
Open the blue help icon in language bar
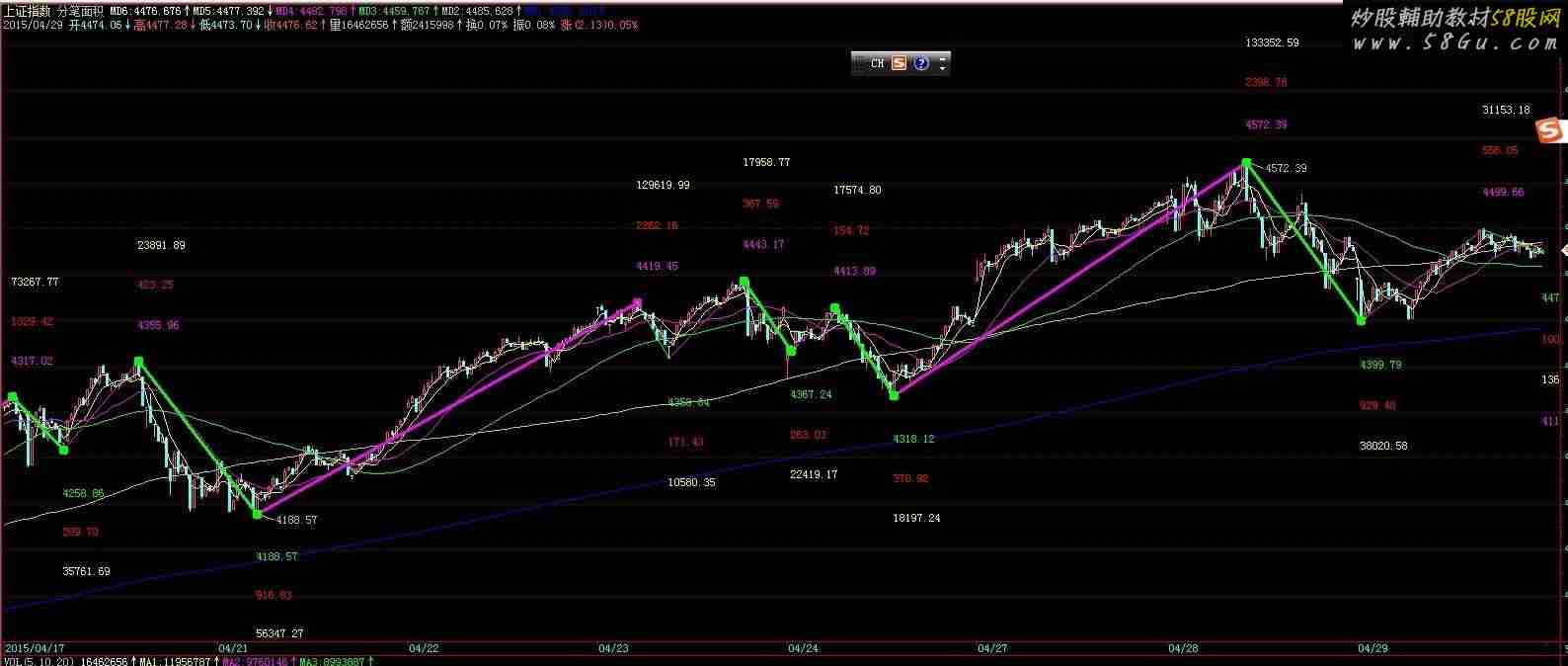921,63
